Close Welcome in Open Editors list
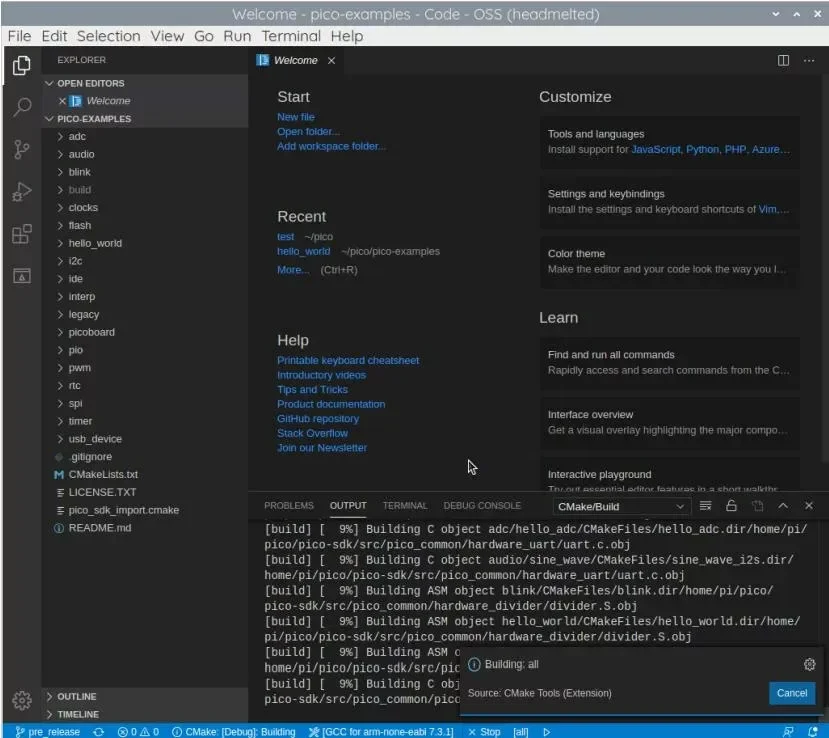829x738 pixels. 62,100
